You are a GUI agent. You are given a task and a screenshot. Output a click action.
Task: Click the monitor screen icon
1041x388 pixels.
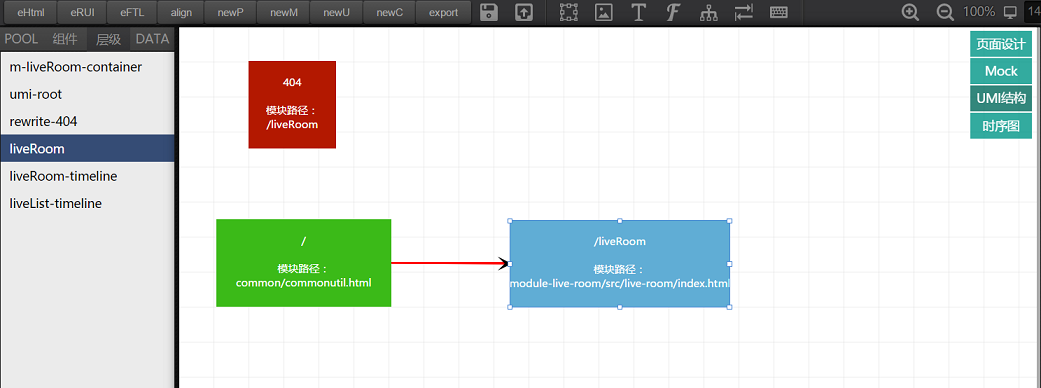click(1010, 12)
